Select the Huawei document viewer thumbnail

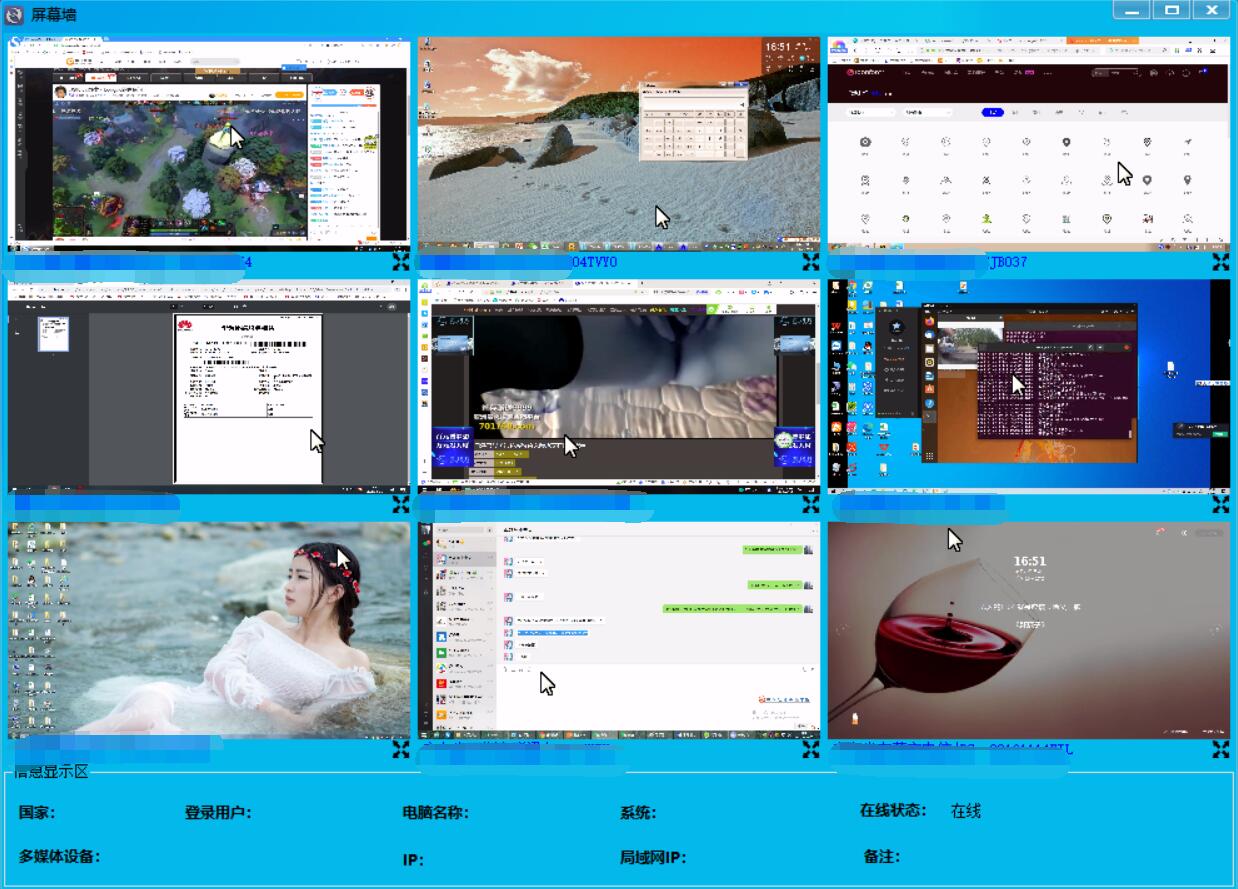[208, 386]
